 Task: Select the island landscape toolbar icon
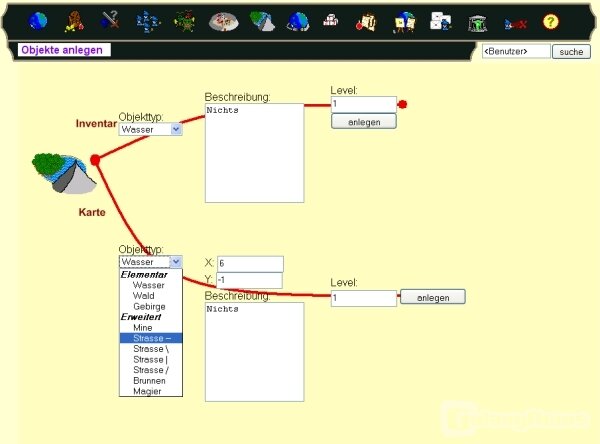[262, 21]
